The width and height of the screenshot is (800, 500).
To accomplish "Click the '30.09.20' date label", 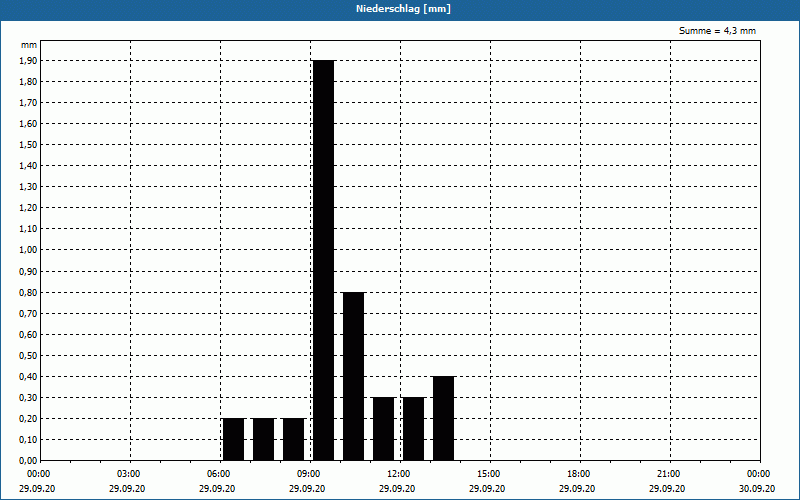I will pyautogui.click(x=757, y=488).
